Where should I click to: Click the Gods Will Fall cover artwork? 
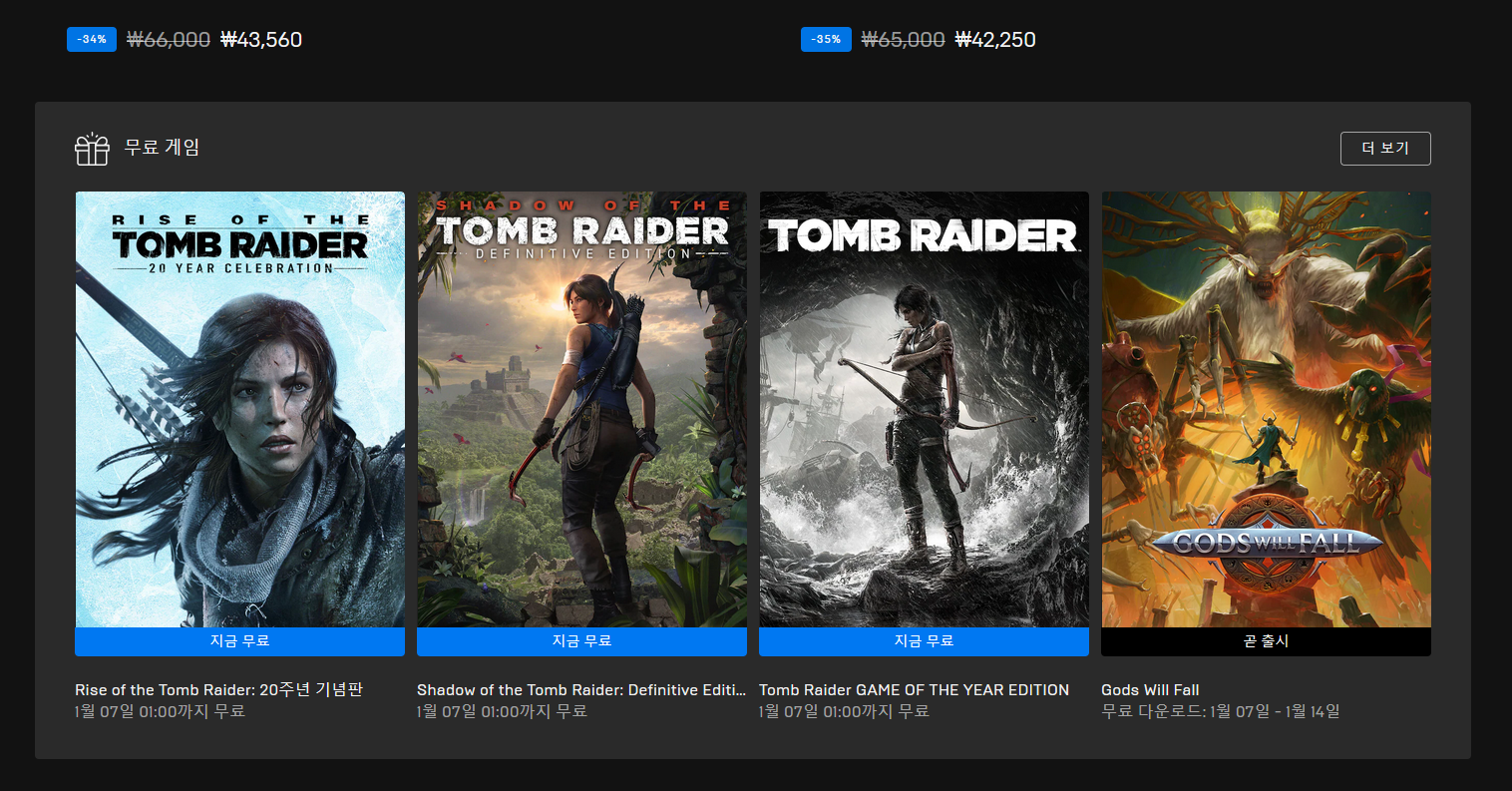coord(1266,409)
